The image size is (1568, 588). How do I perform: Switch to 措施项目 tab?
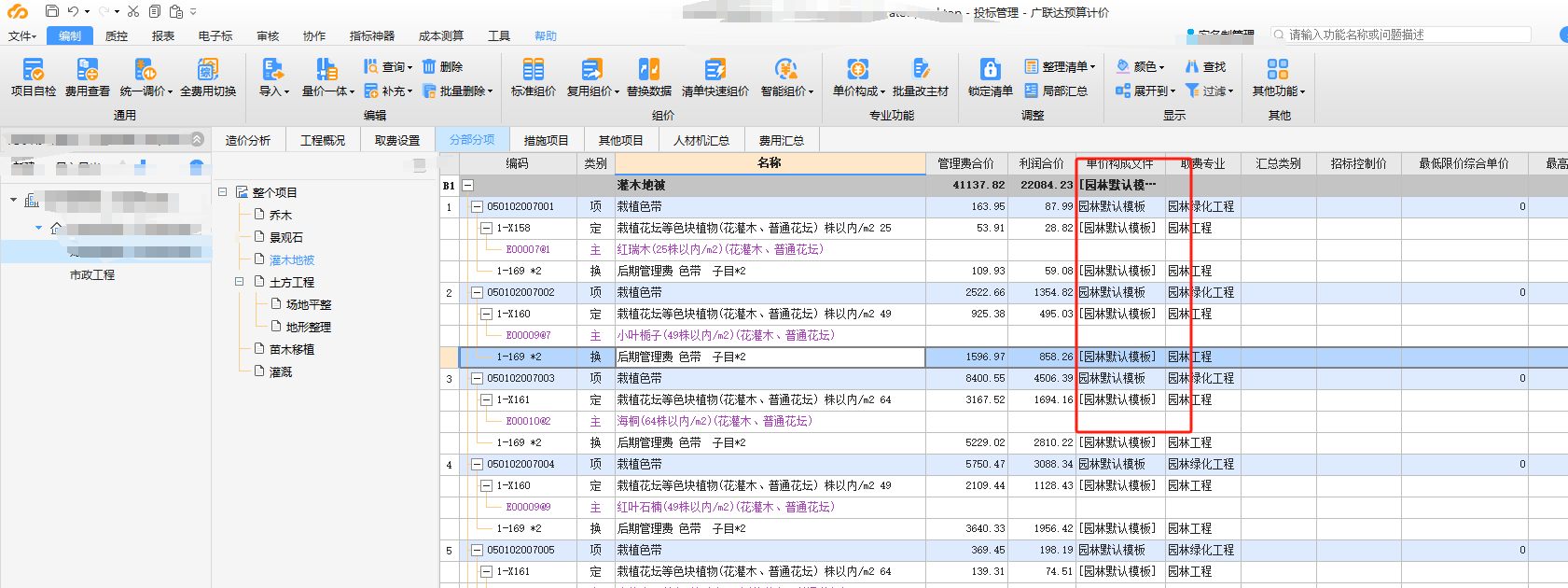pyautogui.click(x=547, y=140)
